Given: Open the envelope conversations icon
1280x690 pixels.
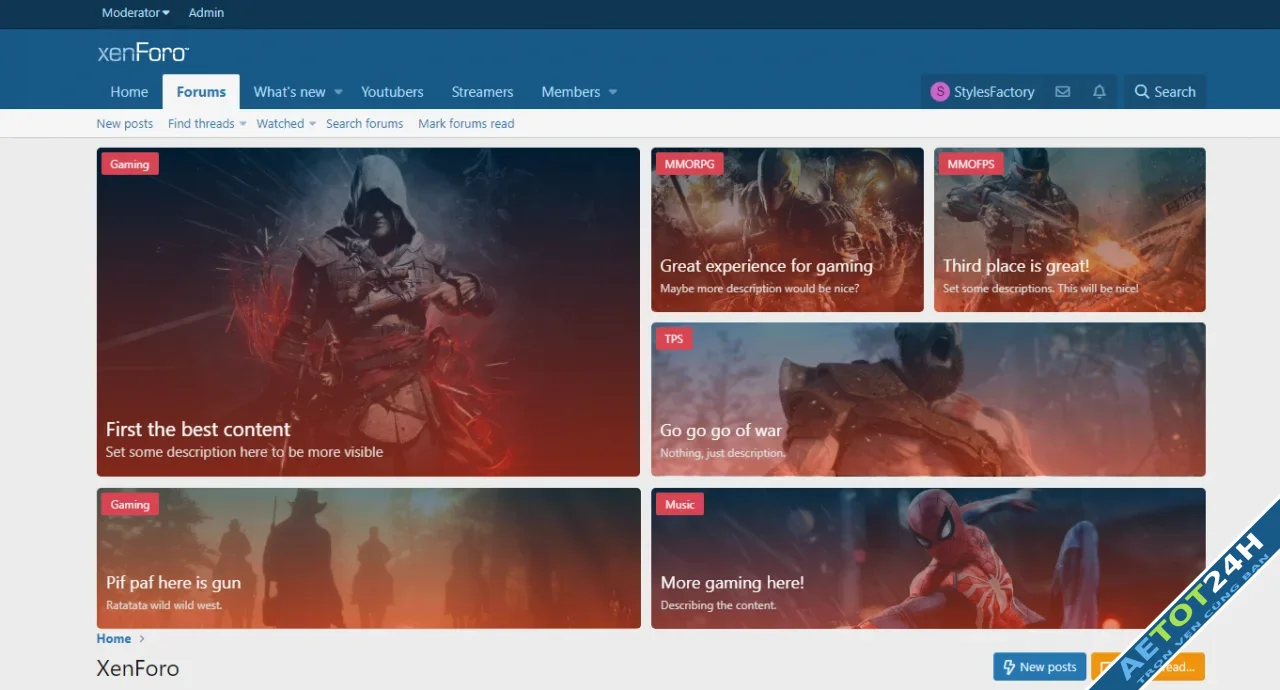Looking at the screenshot, I should 1062,91.
